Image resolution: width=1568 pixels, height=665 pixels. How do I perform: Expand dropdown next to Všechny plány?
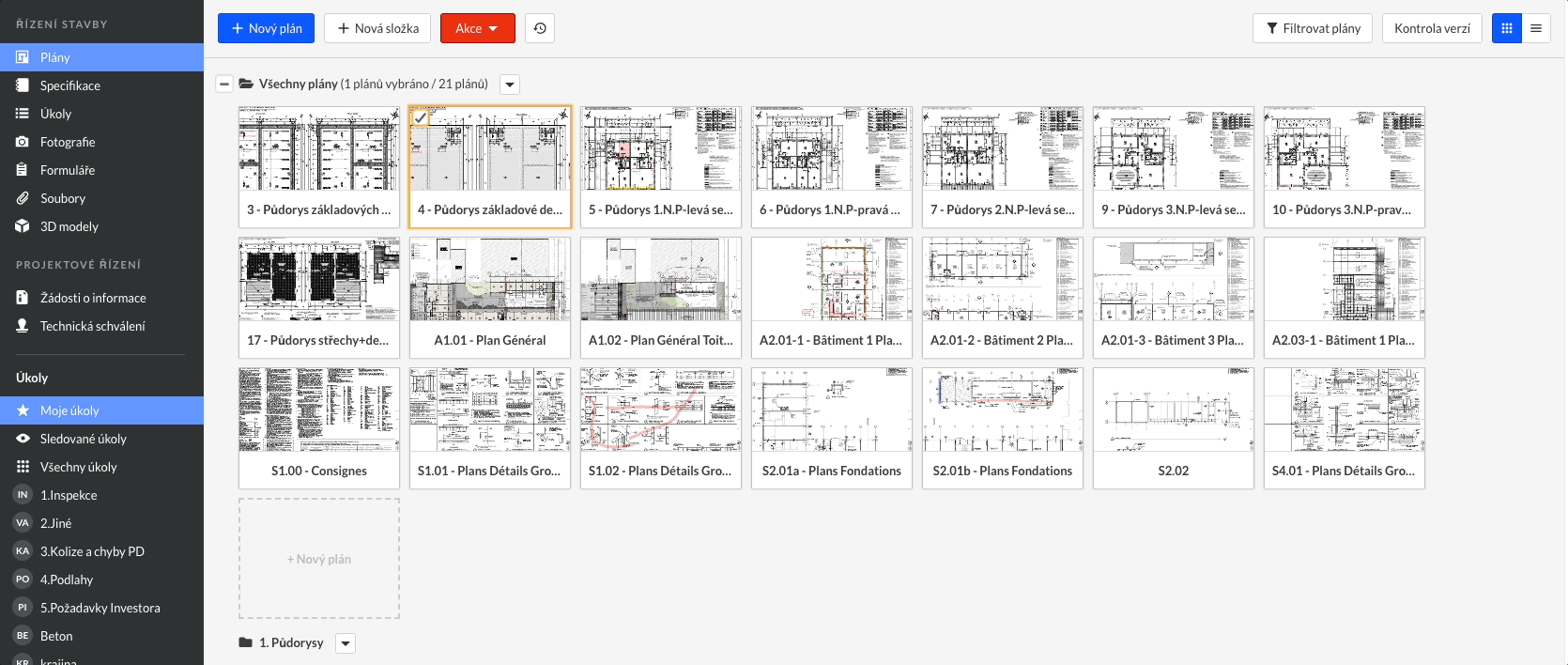tap(510, 85)
